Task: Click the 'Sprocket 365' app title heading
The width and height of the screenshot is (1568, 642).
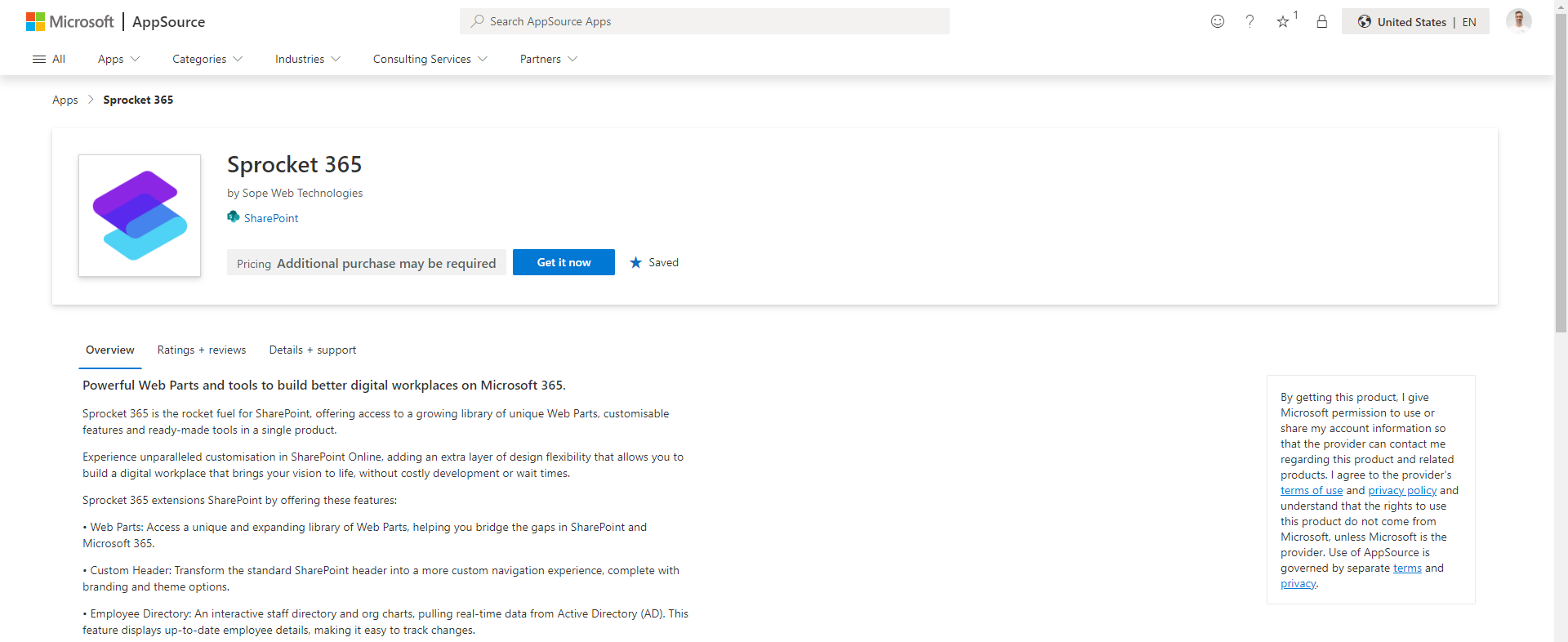Action: pyautogui.click(x=294, y=164)
